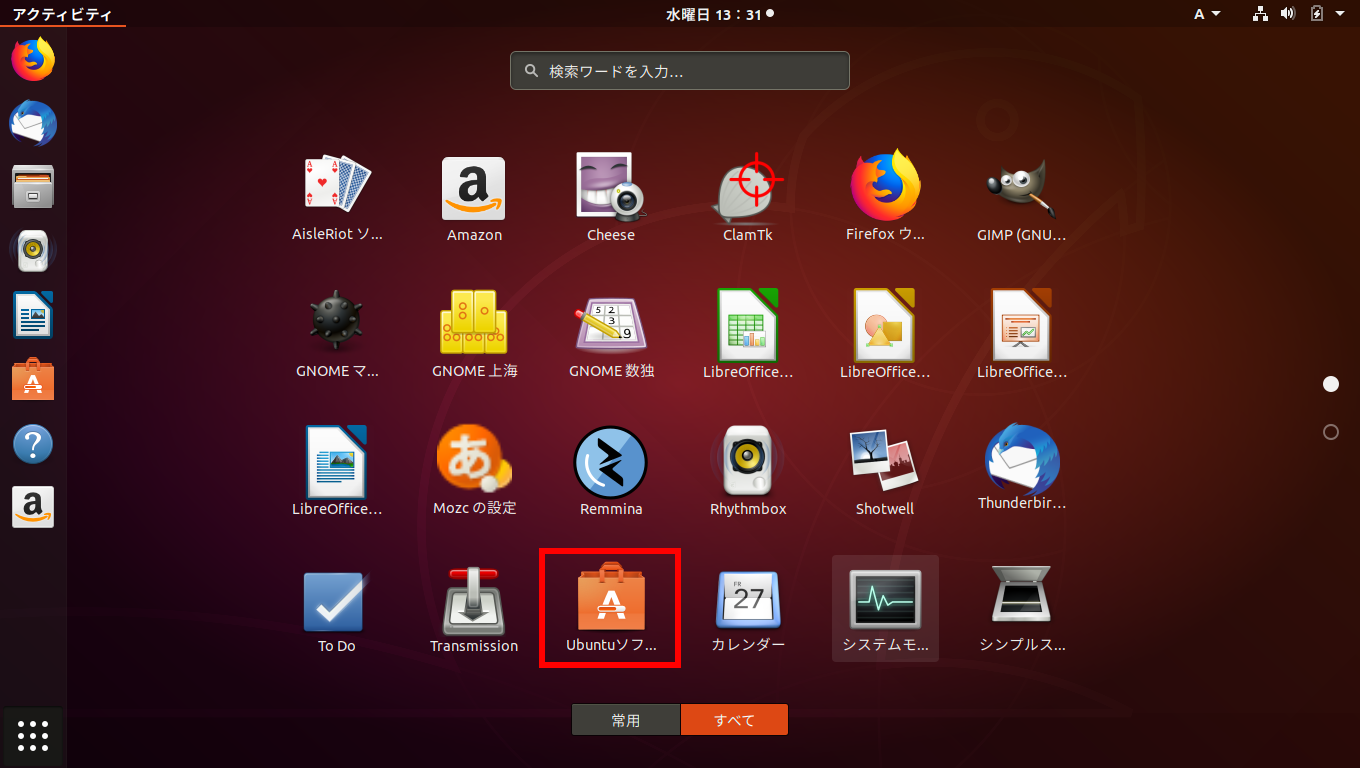Screen dimensions: 1360x768
Task: Switch to the 常用 frequent apps view
Action: click(626, 720)
